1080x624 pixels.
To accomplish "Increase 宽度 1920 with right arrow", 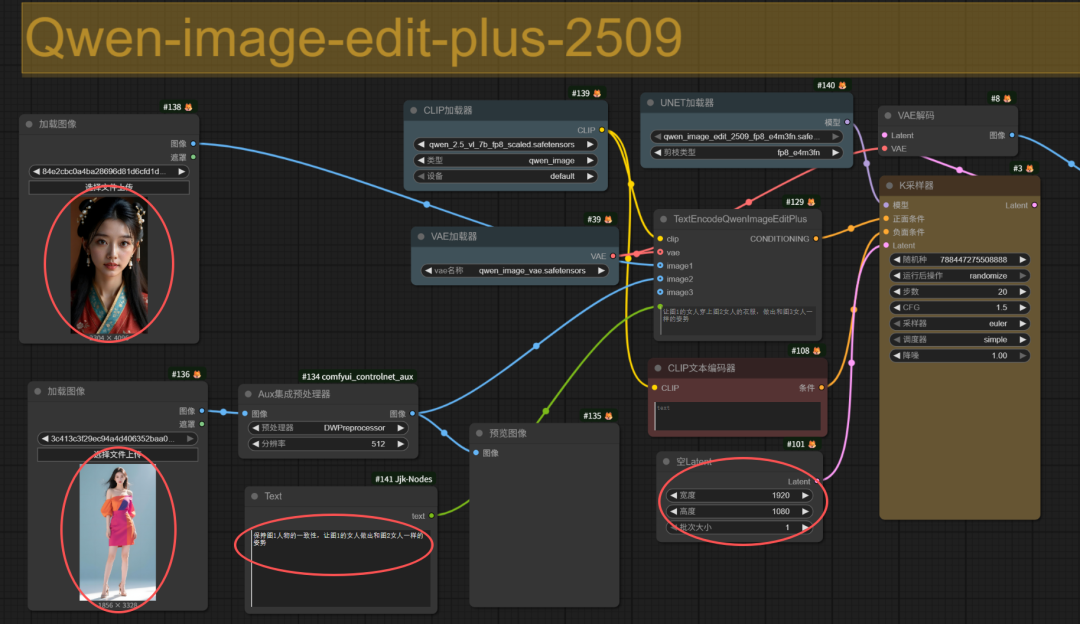I will 805,495.
